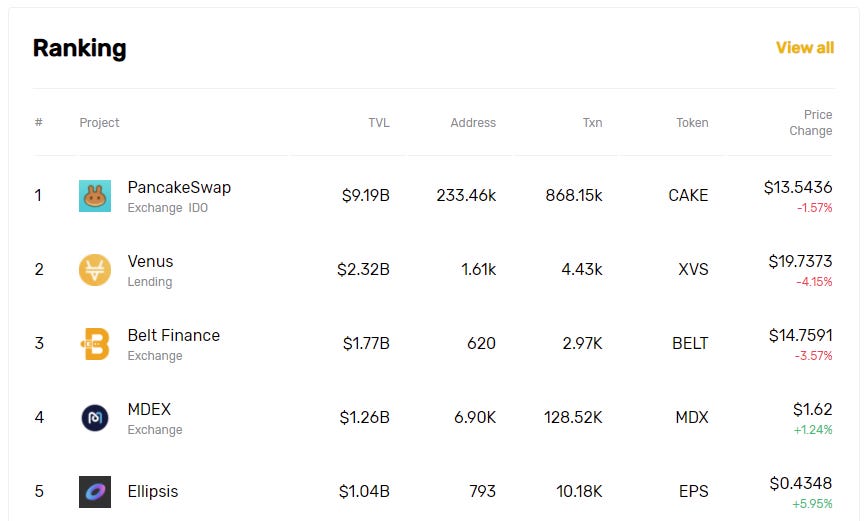Click the +1.24% price change
The width and height of the screenshot is (866, 521).
coord(813,430)
